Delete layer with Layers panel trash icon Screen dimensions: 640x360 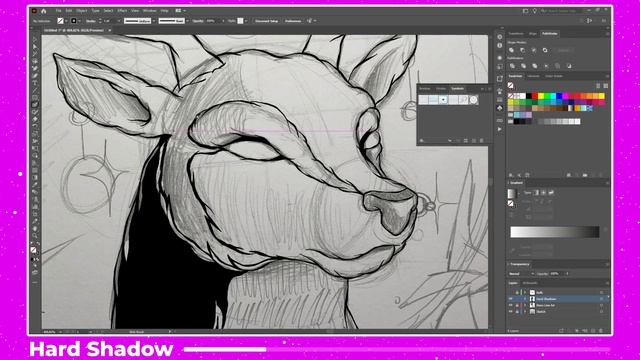[x=601, y=330]
